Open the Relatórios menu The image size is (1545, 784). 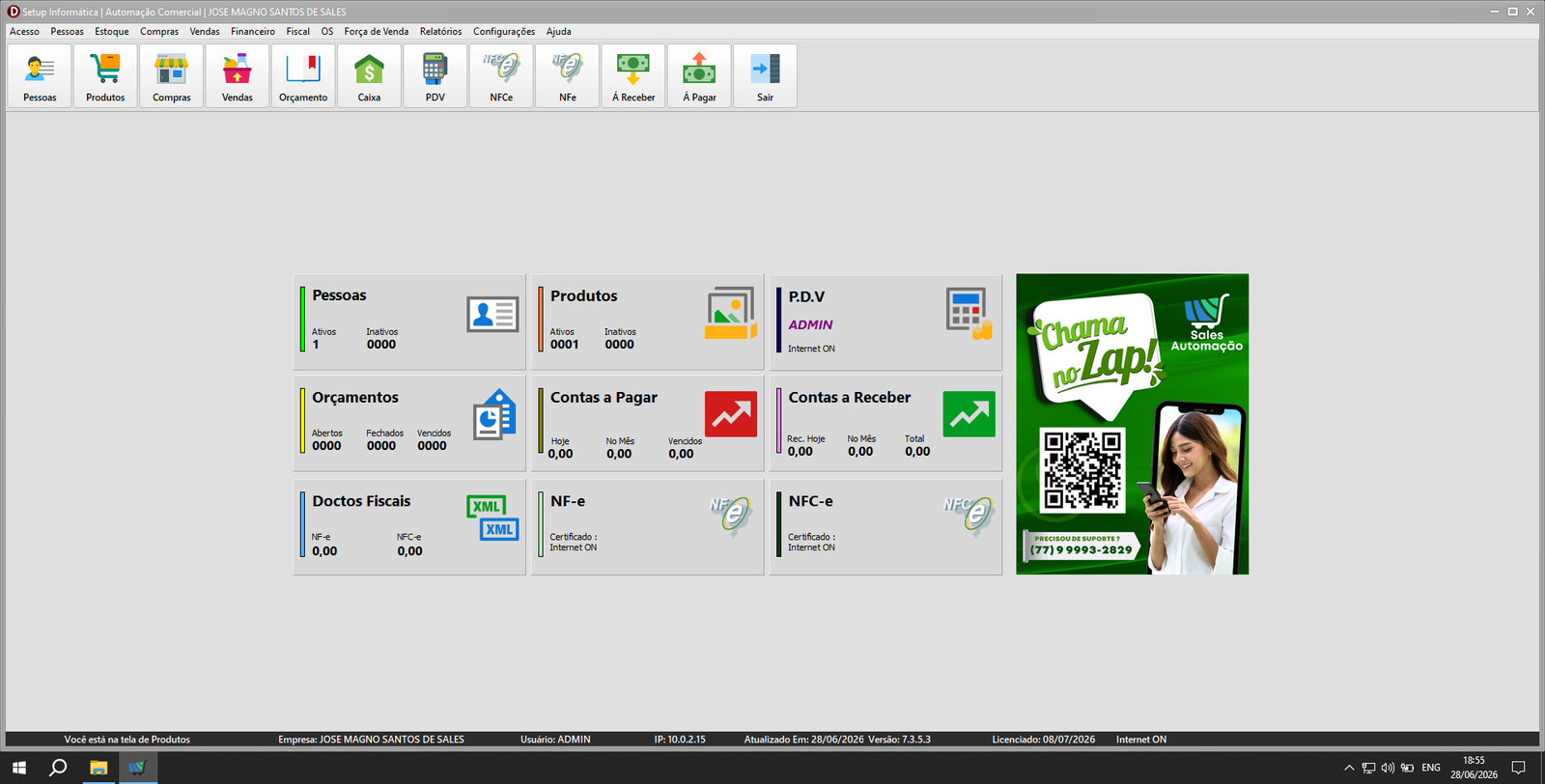[x=440, y=32]
